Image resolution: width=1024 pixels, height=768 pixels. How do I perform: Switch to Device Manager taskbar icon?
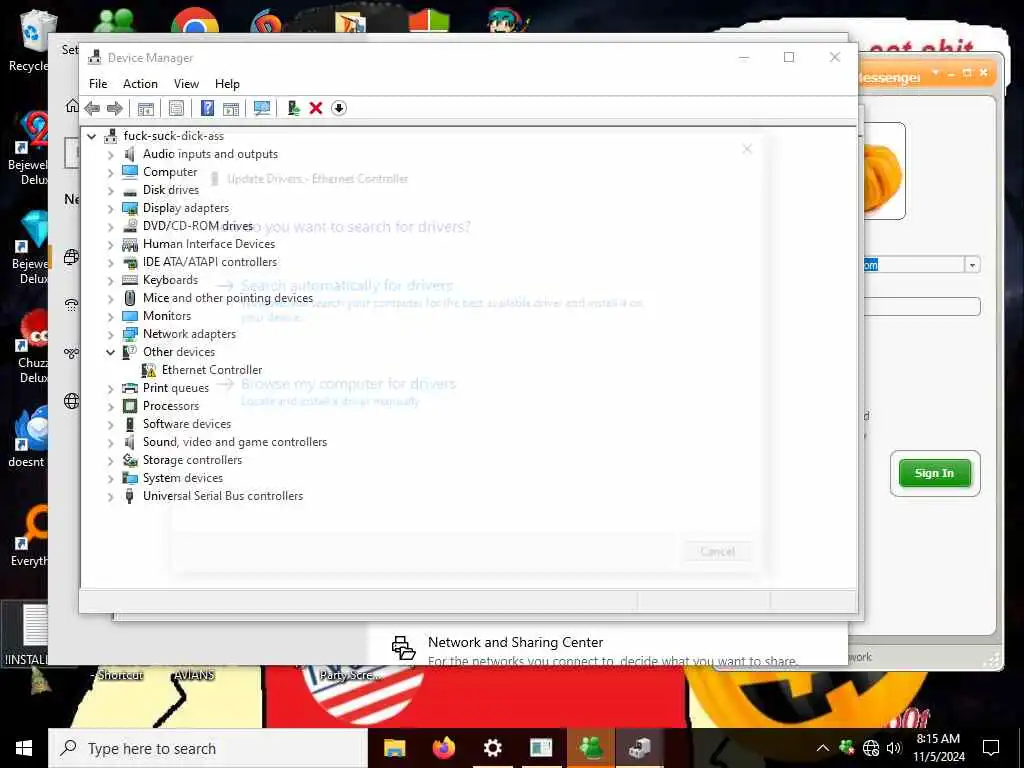[640, 748]
